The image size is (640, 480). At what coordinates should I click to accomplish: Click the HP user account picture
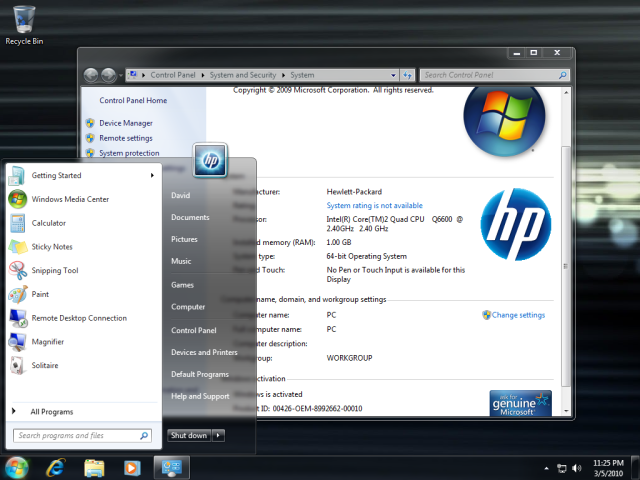210,160
